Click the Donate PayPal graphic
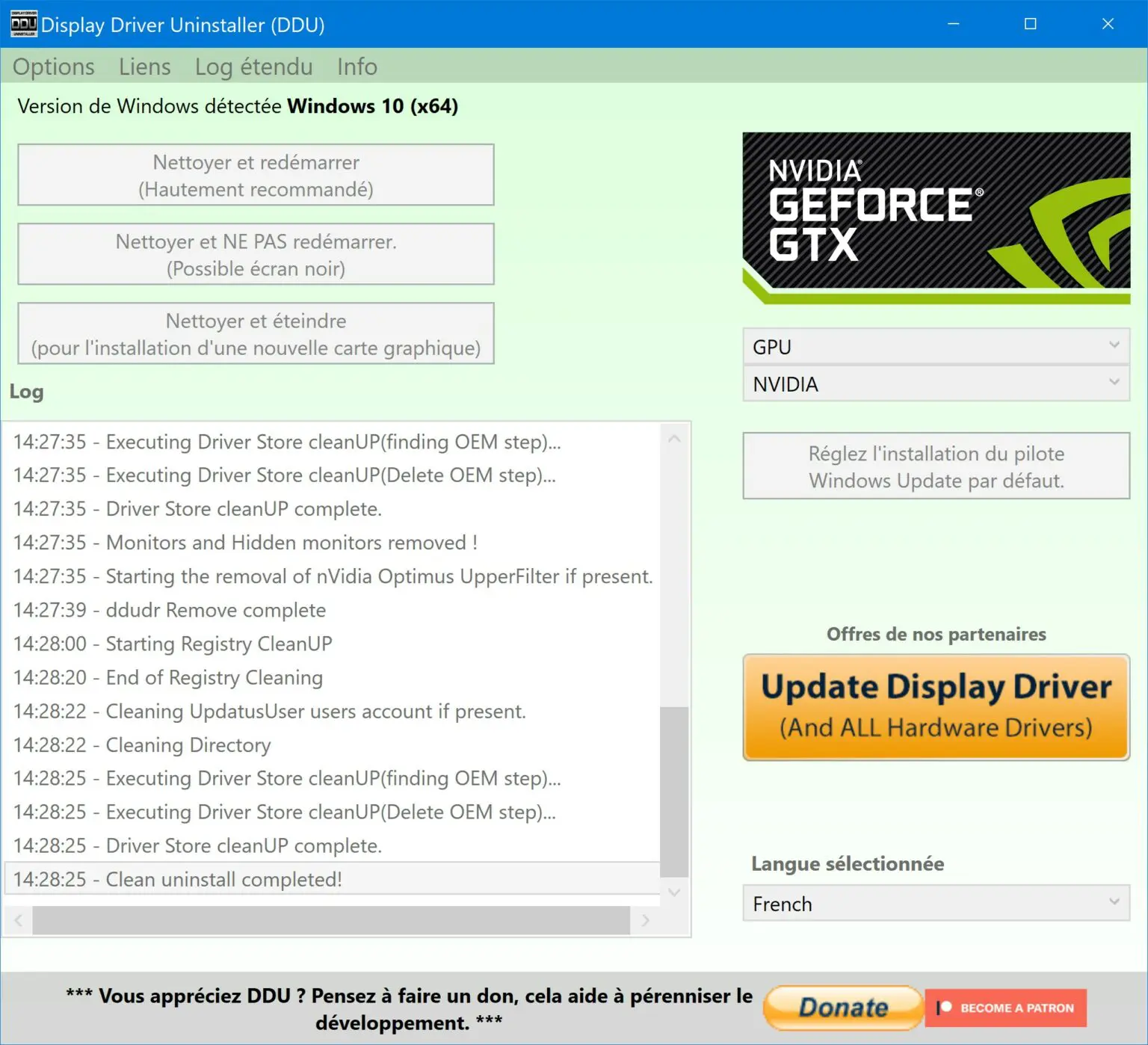Viewport: 1148px width, 1045px height. (x=842, y=1008)
